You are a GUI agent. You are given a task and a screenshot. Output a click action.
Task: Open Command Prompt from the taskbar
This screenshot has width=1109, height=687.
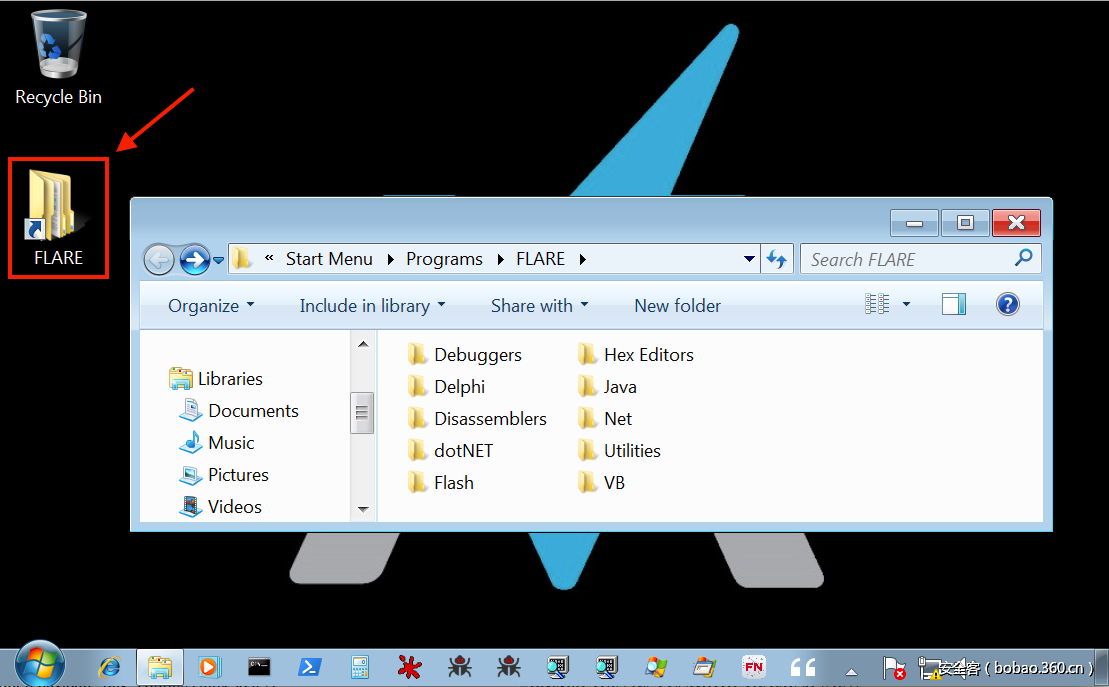259,666
